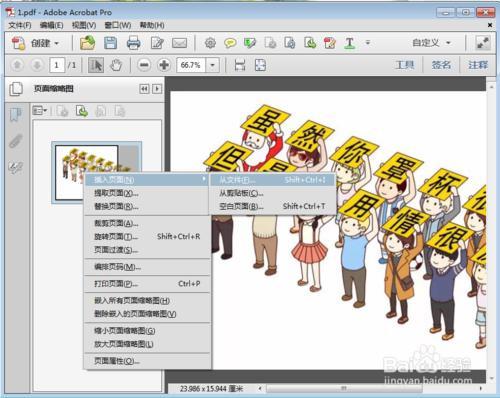Click the horizontal scrollbar thumb
The image size is (500, 398).
(344, 388)
